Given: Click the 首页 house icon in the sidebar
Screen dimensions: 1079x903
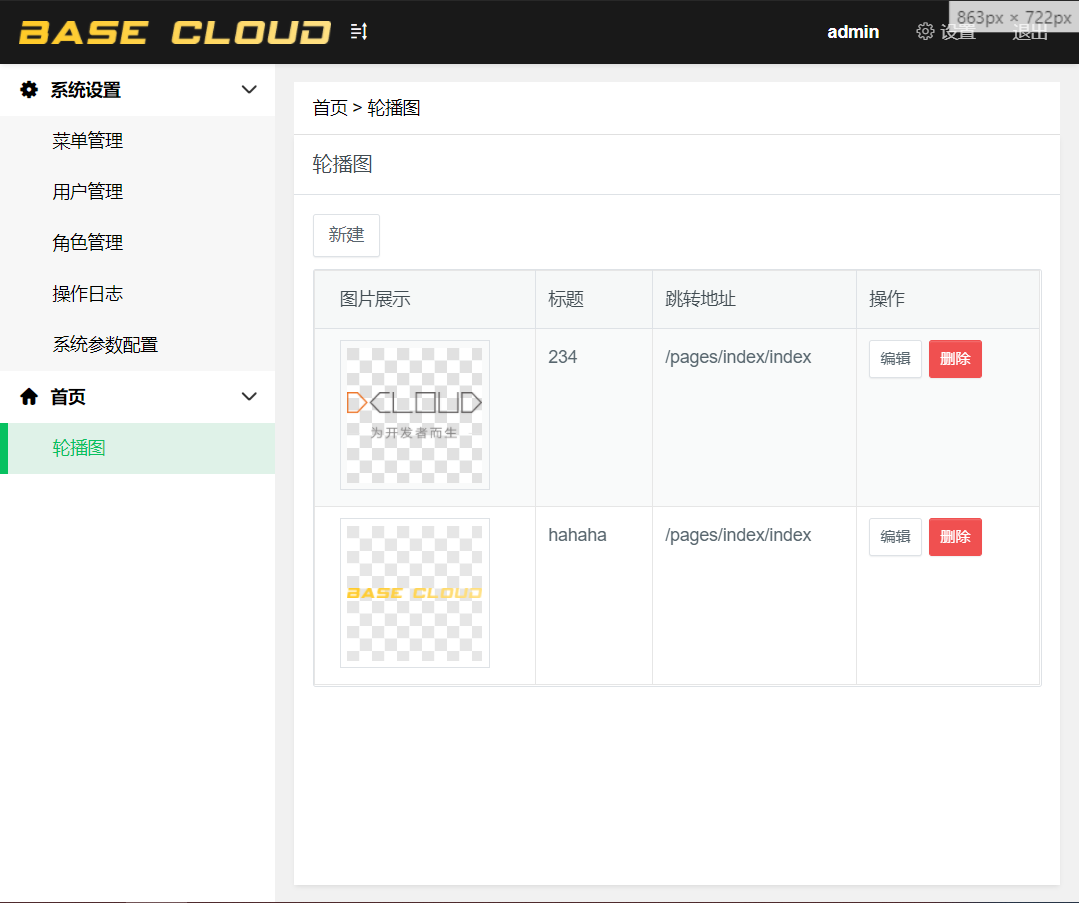Looking at the screenshot, I should [29, 396].
